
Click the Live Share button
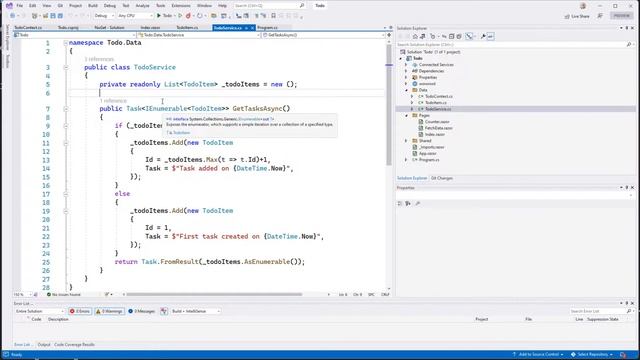click(577, 16)
